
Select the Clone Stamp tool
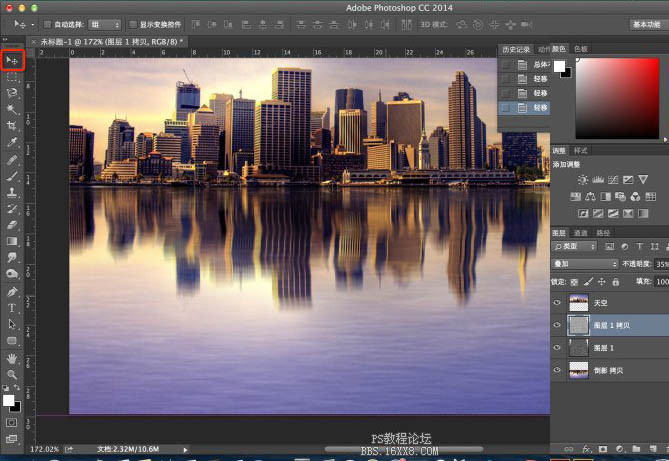point(12,193)
